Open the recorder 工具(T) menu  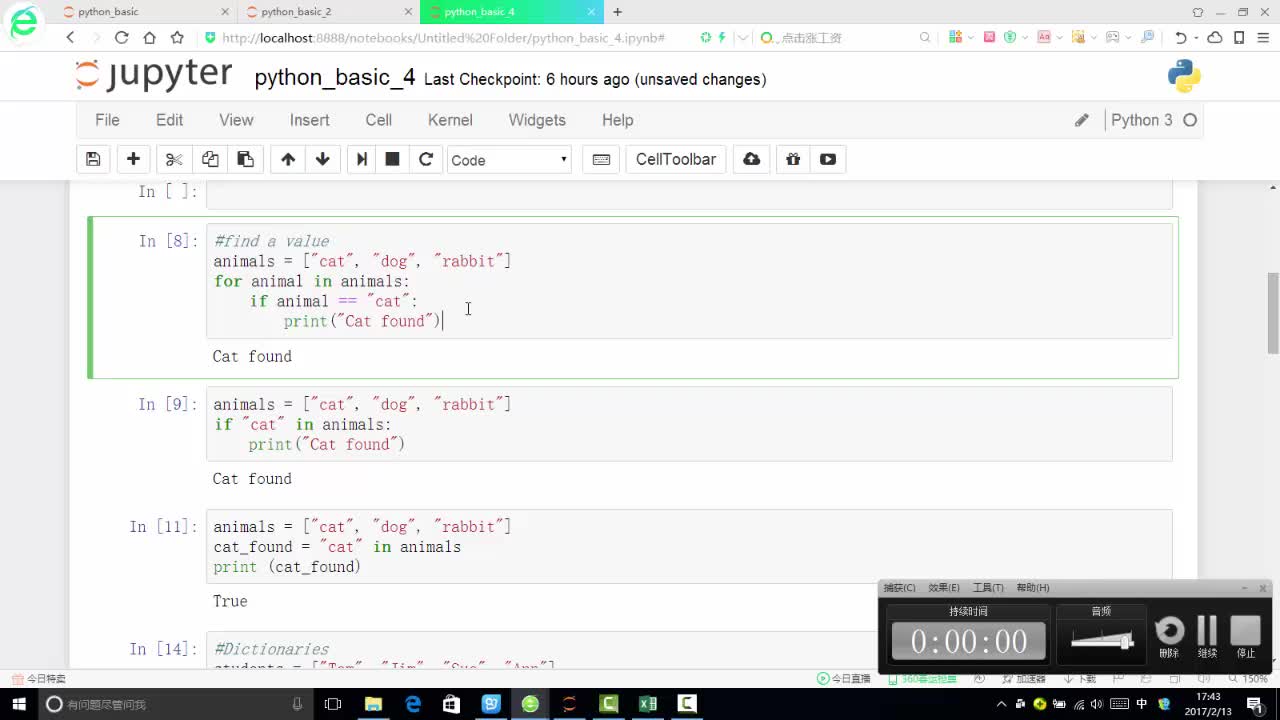(988, 588)
